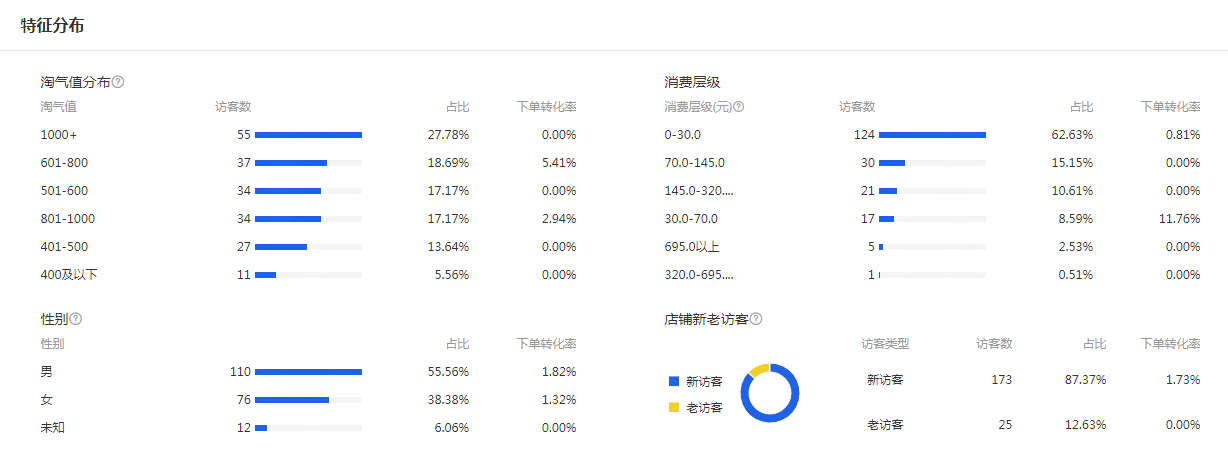Click 0.81% conversion rate value
The image size is (1228, 461).
click(1182, 134)
